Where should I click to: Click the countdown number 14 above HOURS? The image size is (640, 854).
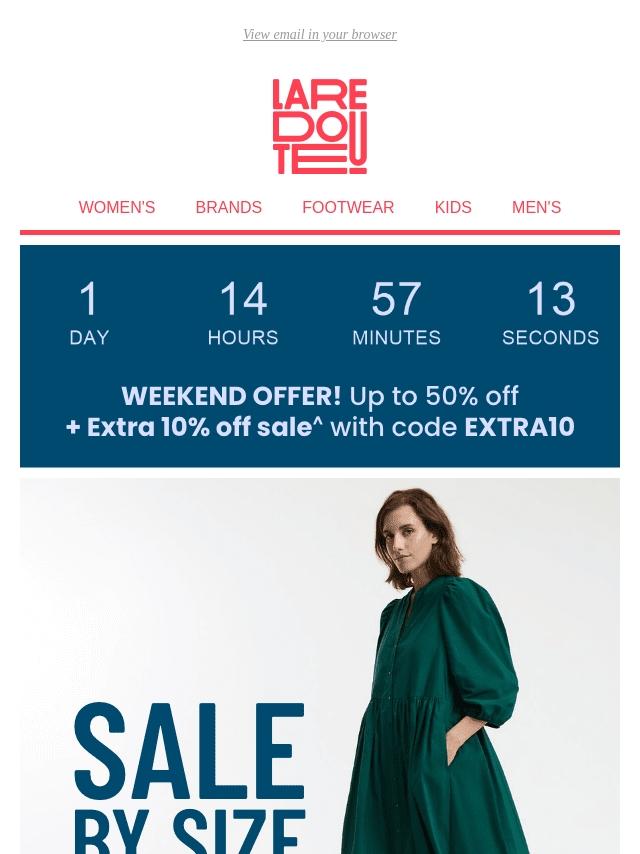243,298
